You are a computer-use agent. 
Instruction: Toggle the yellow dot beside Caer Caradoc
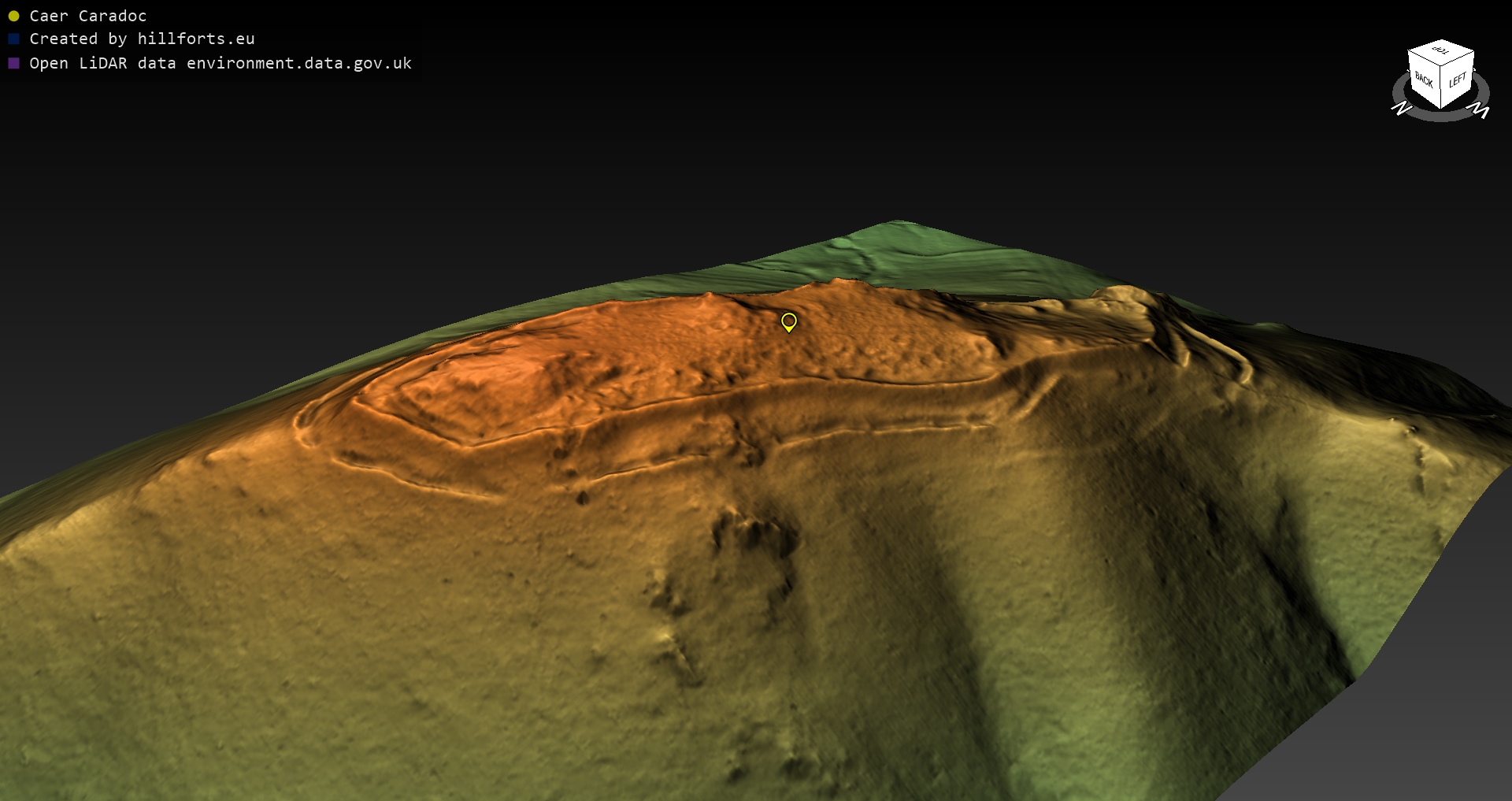point(13,16)
